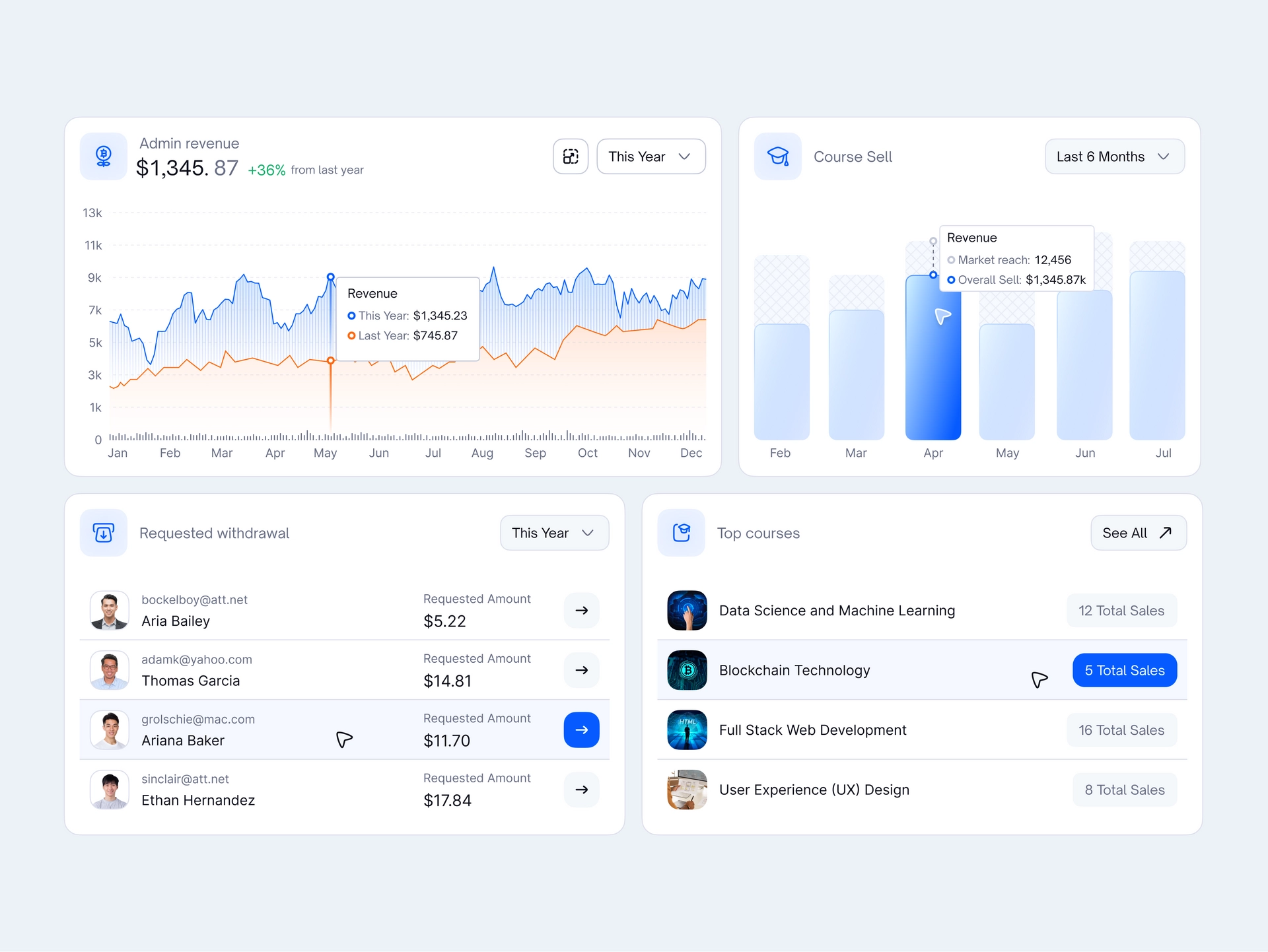Expand the This Year dropdown in withdrawal panel
The height and width of the screenshot is (952, 1268).
pos(553,533)
